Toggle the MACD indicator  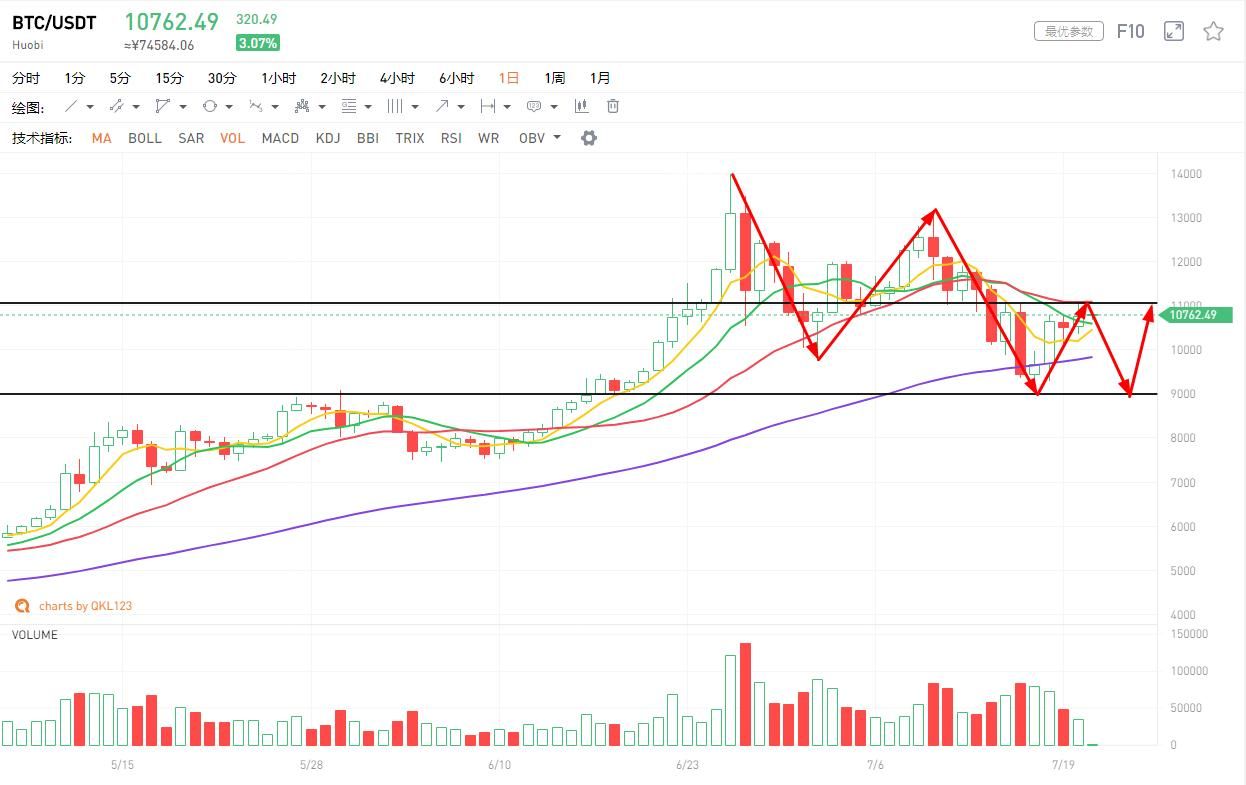(280, 138)
